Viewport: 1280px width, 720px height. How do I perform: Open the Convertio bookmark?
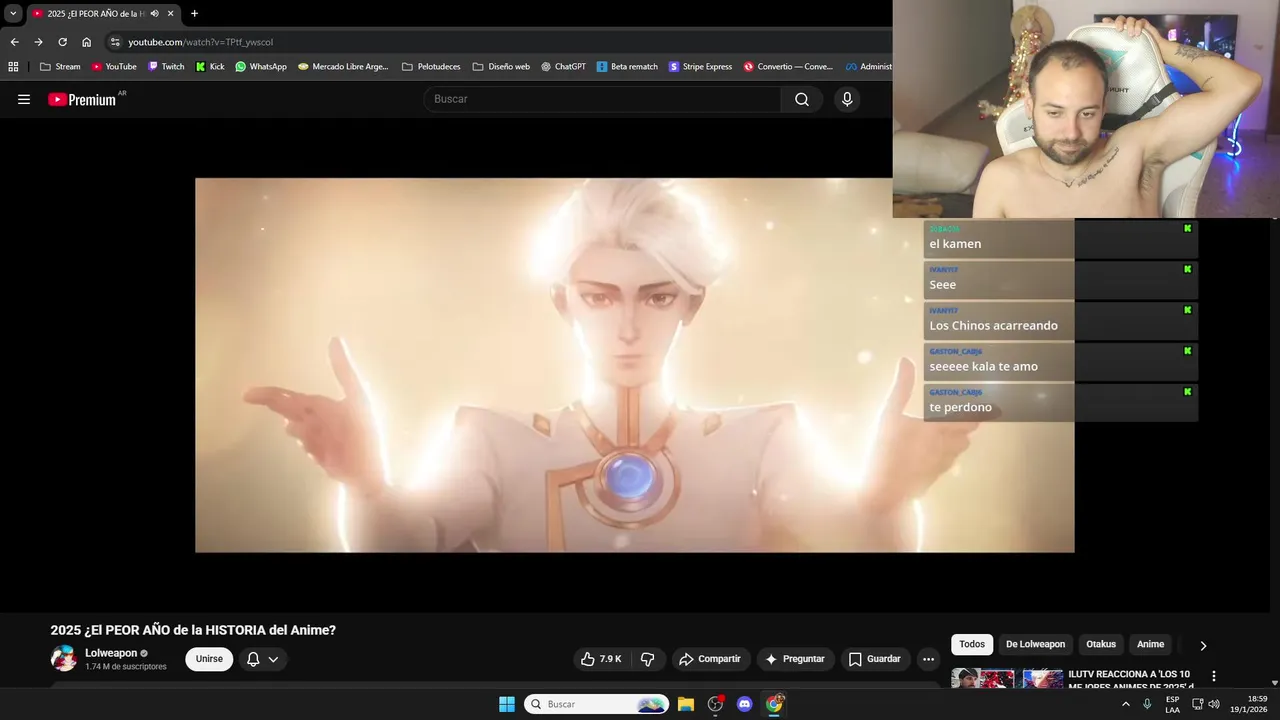[788, 67]
